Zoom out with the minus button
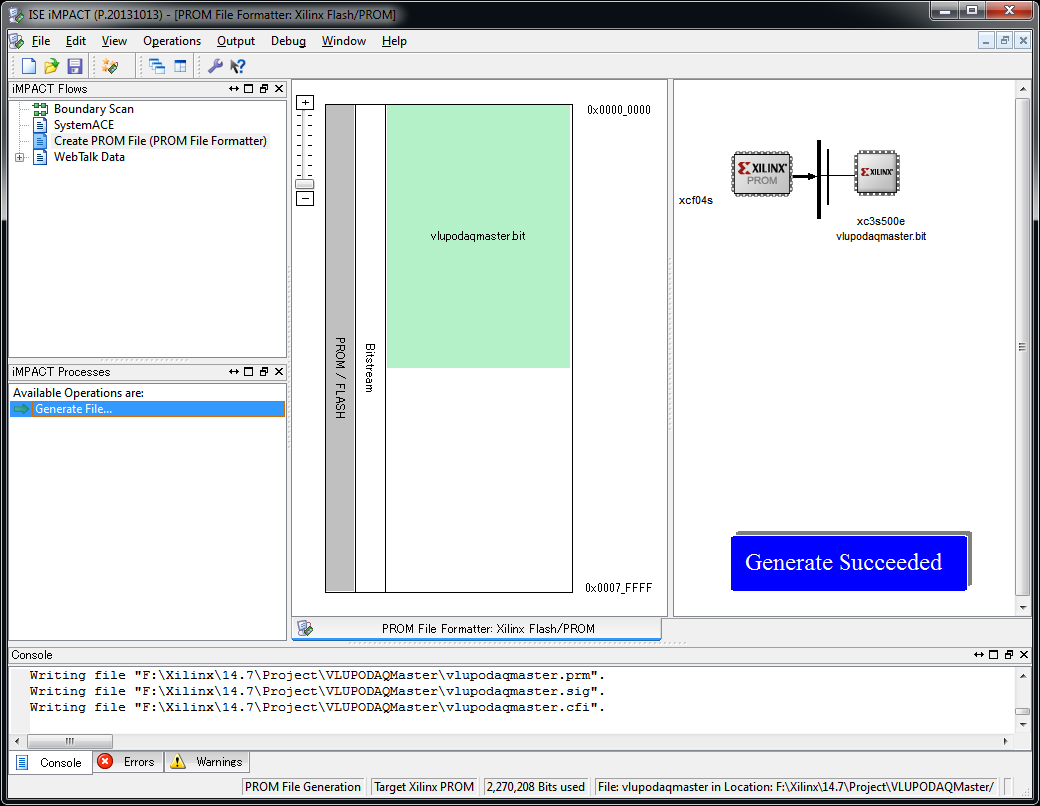This screenshot has height=806, width=1040. pos(304,198)
